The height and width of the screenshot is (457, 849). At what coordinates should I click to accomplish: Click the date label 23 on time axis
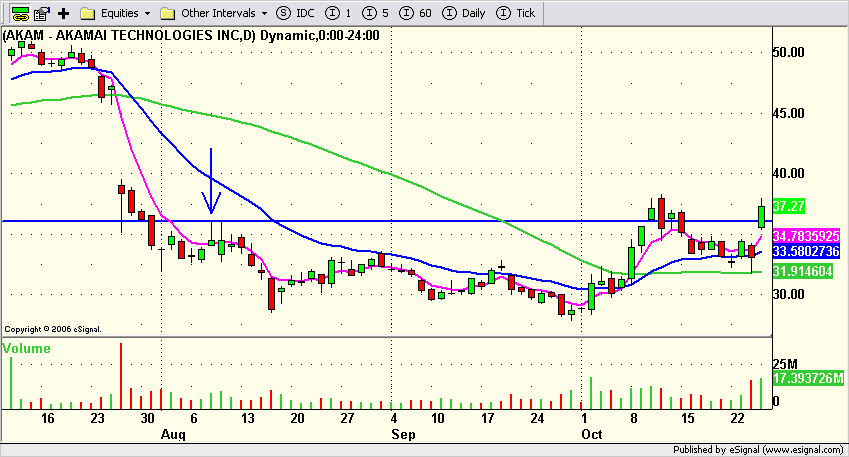point(97,418)
